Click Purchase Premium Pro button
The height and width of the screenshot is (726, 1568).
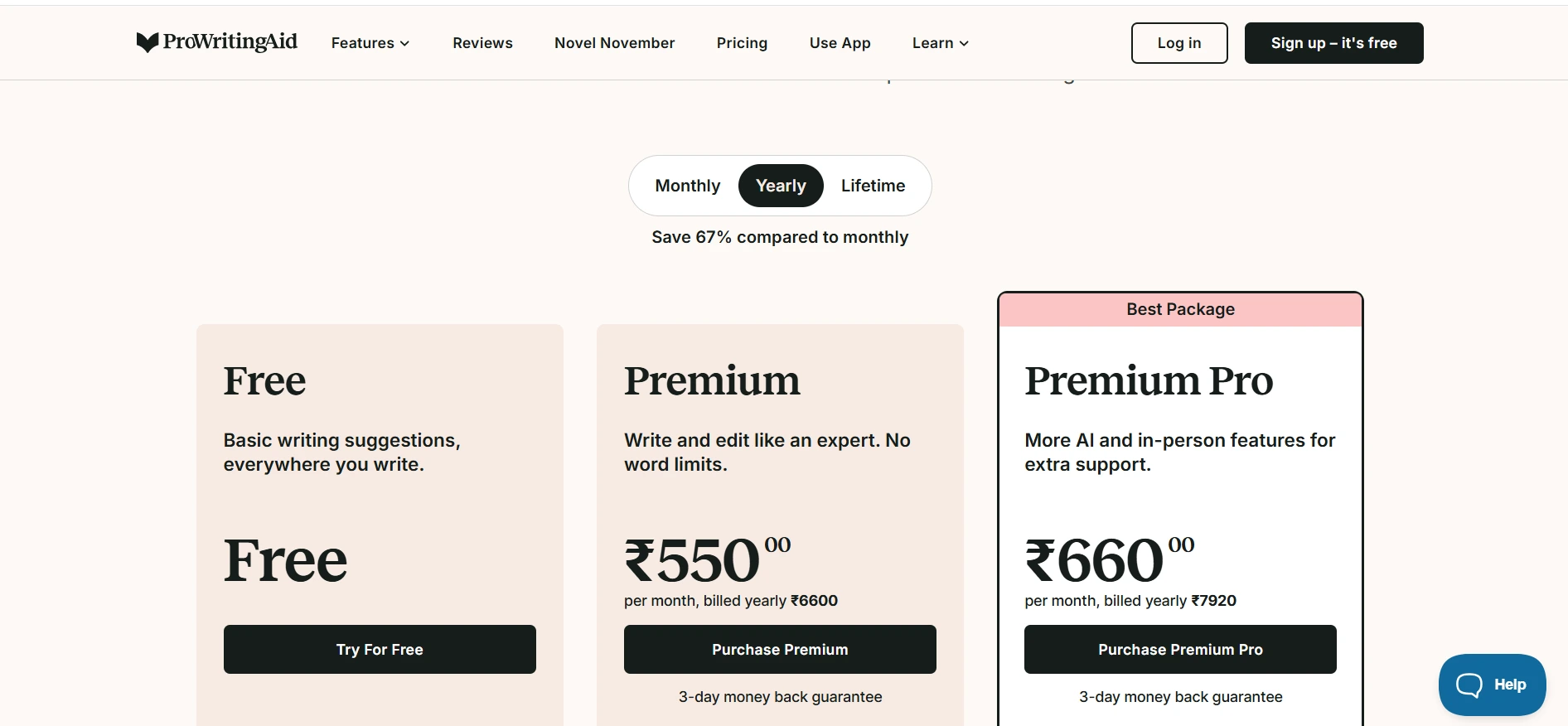pos(1180,649)
